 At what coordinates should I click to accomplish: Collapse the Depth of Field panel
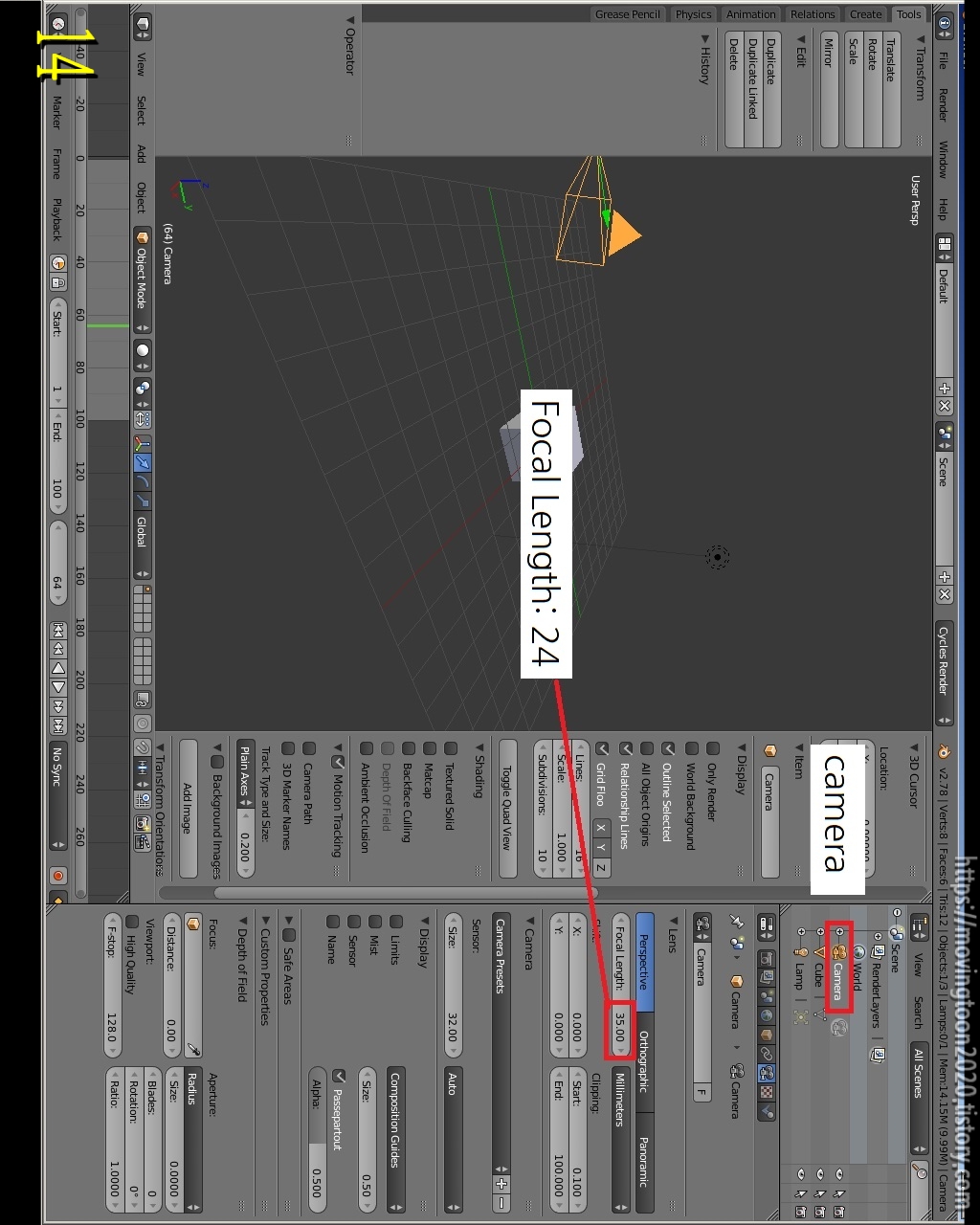click(x=241, y=921)
